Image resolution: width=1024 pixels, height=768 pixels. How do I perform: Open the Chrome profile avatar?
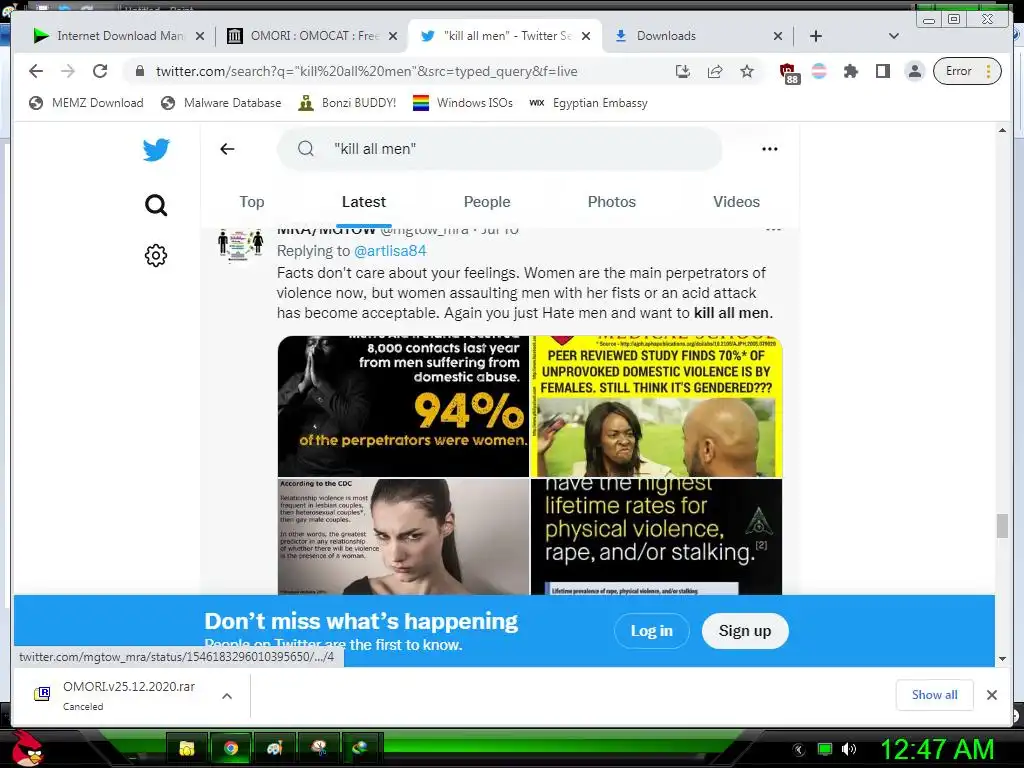click(915, 71)
